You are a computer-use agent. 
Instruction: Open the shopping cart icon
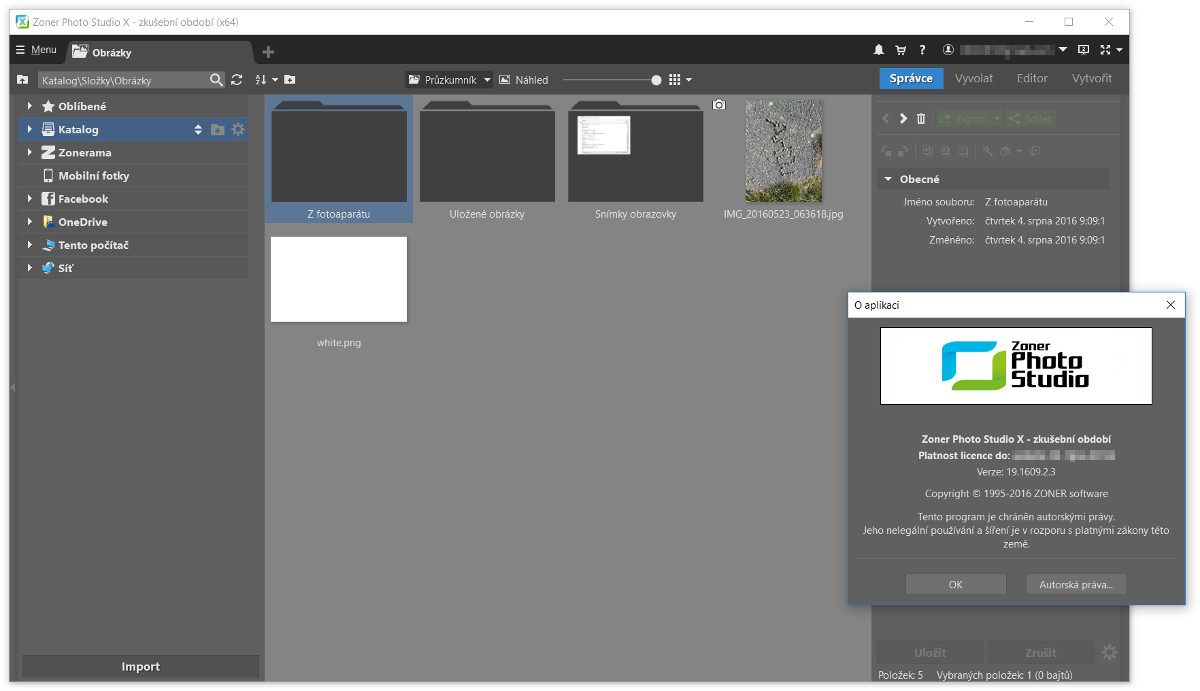pyautogui.click(x=900, y=50)
